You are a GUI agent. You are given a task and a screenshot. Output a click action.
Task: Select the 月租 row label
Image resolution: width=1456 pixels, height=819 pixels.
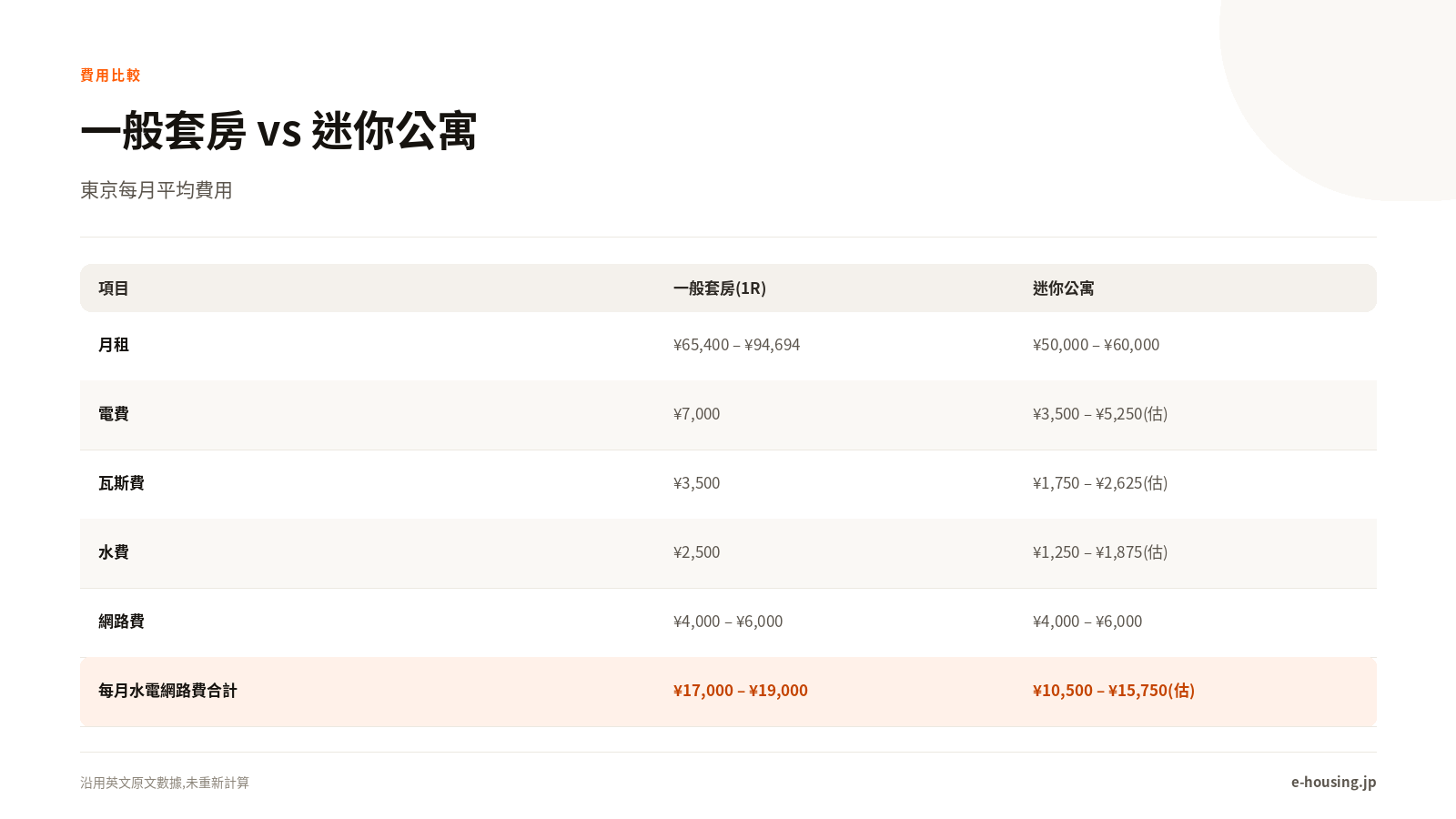pyautogui.click(x=114, y=345)
